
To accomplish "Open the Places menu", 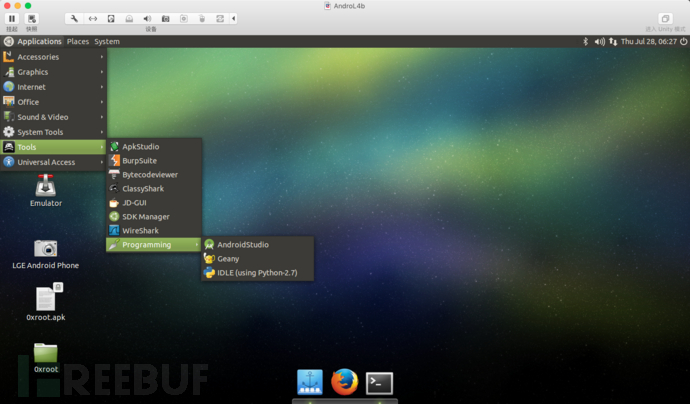I will [x=78, y=41].
